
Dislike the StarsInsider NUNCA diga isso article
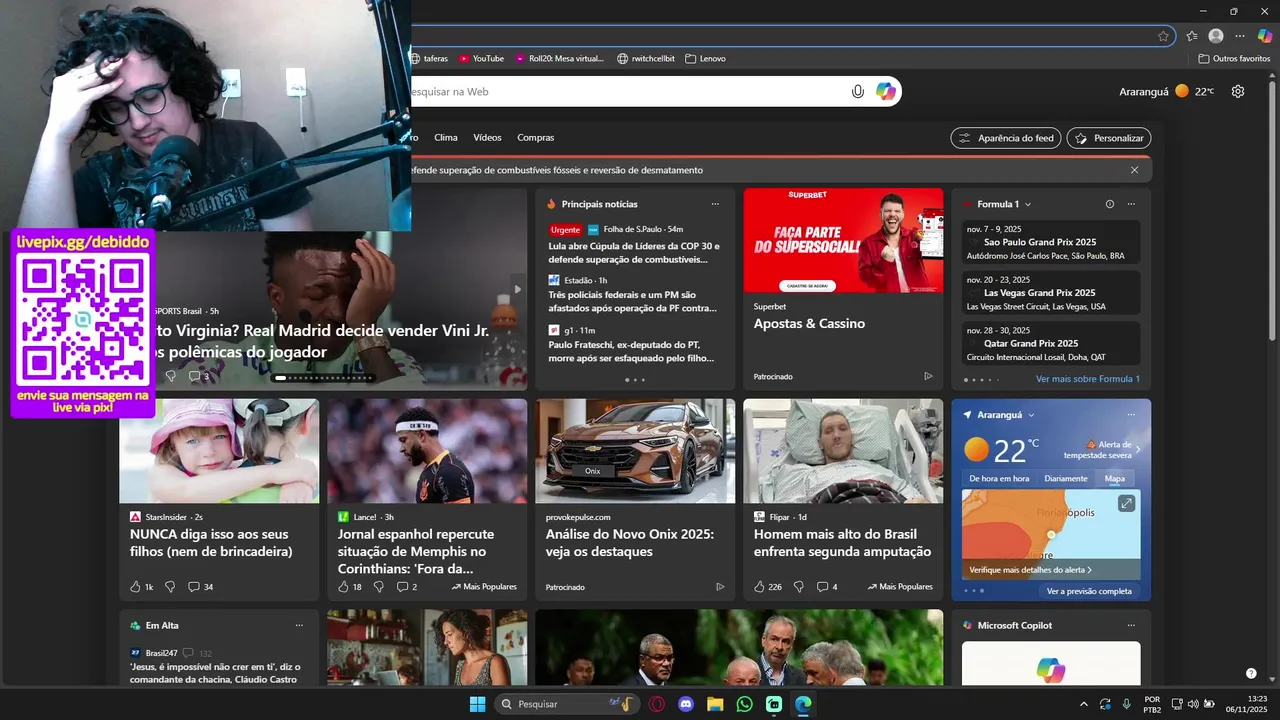tap(170, 587)
